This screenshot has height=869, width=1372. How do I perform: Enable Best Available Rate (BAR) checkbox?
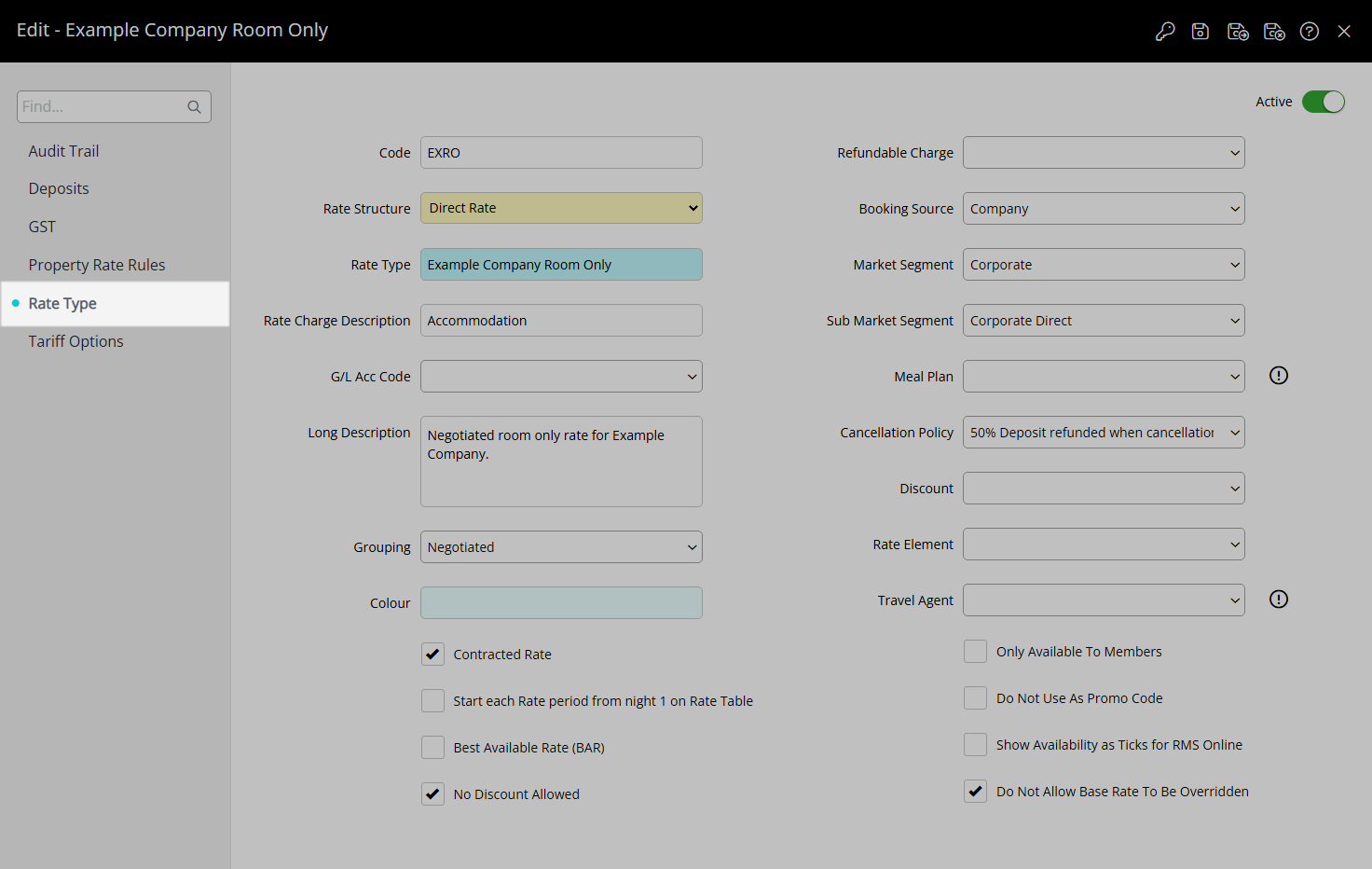tap(432, 747)
